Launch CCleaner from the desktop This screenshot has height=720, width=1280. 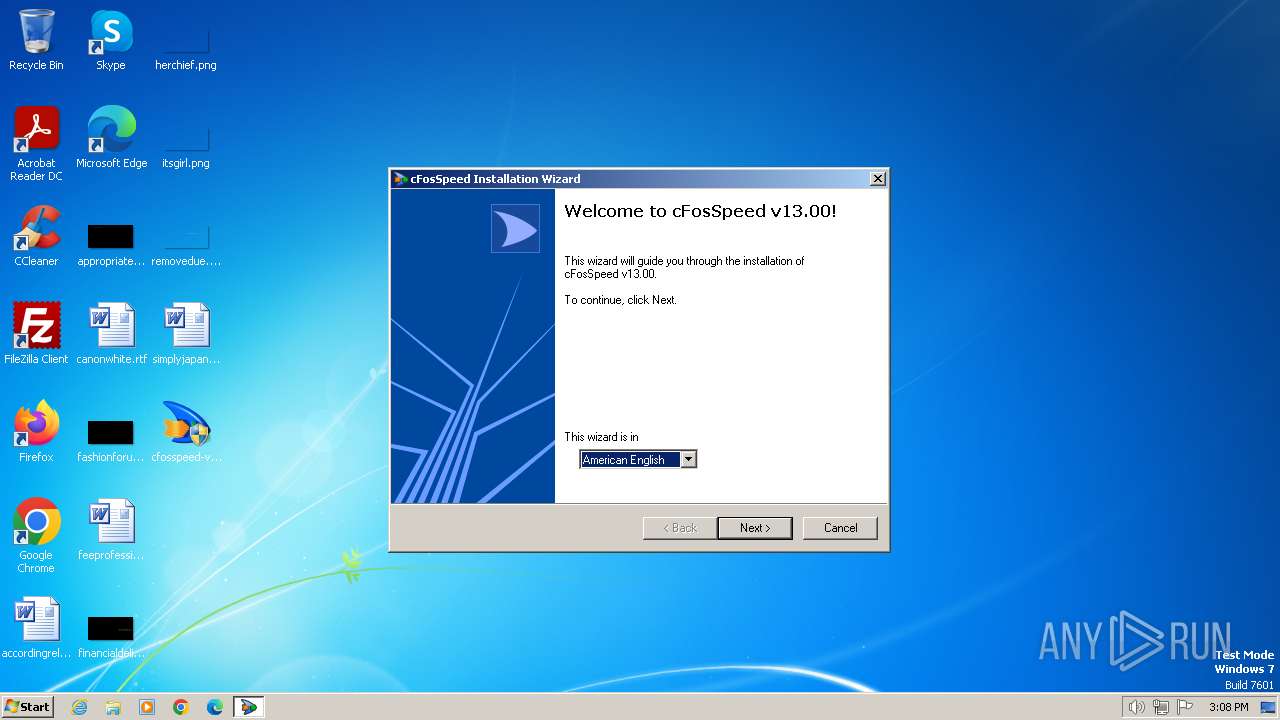click(36, 236)
